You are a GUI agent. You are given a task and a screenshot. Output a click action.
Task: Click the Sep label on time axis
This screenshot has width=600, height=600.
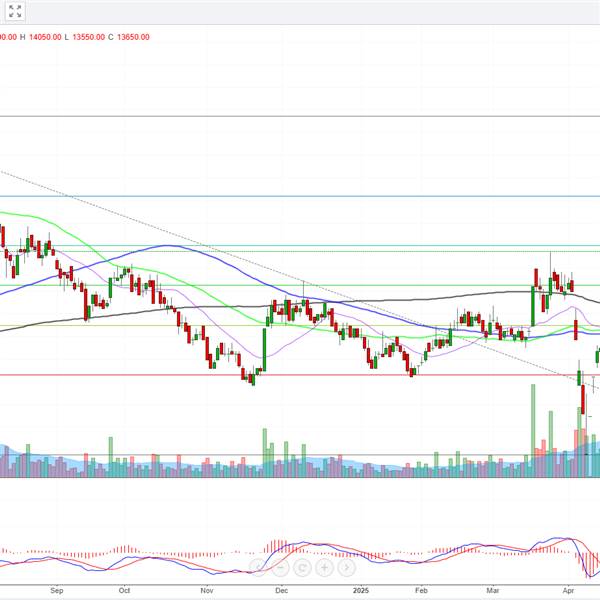pos(57,590)
